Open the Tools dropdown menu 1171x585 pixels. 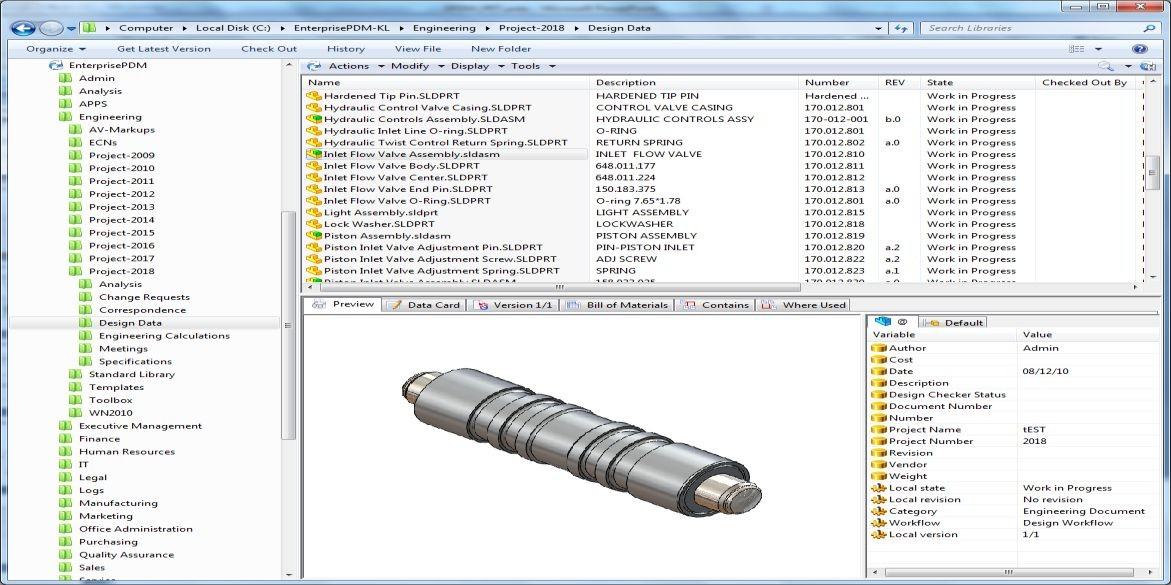pos(532,66)
